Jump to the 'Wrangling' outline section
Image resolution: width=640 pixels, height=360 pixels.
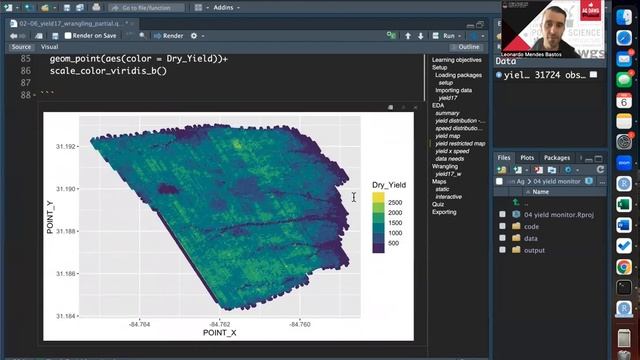445,166
